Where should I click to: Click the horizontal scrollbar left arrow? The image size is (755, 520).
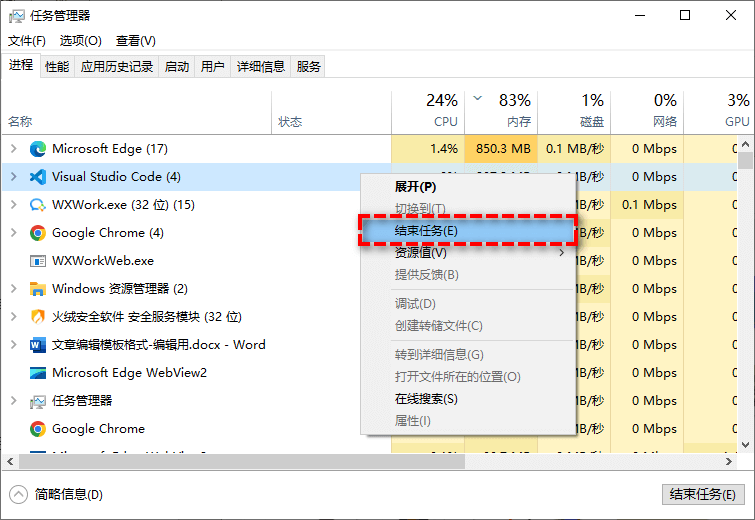pos(10,461)
